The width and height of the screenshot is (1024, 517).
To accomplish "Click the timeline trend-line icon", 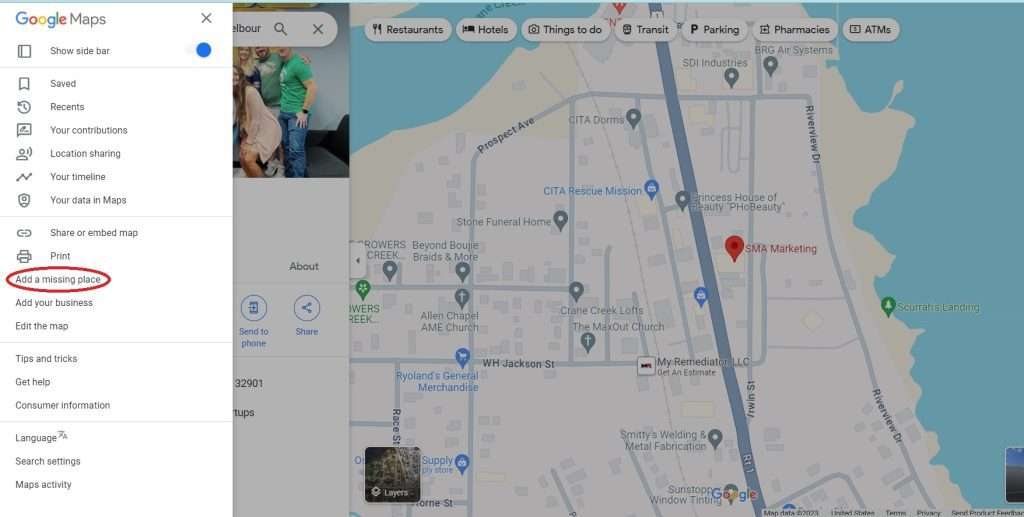I will (24, 177).
